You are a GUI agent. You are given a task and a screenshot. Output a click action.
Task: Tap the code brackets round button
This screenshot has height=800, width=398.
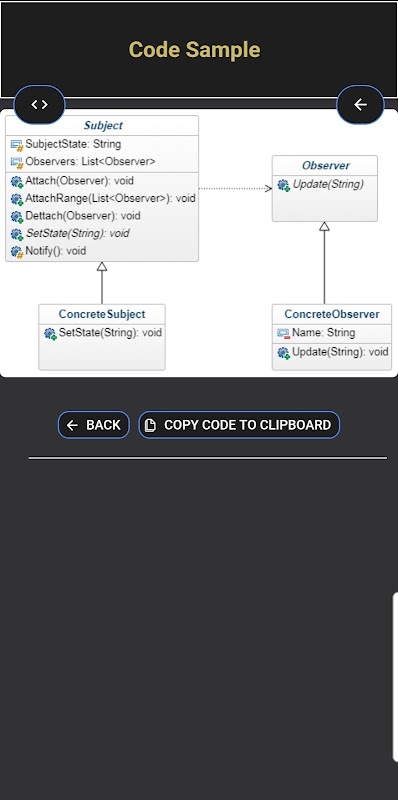pos(39,105)
